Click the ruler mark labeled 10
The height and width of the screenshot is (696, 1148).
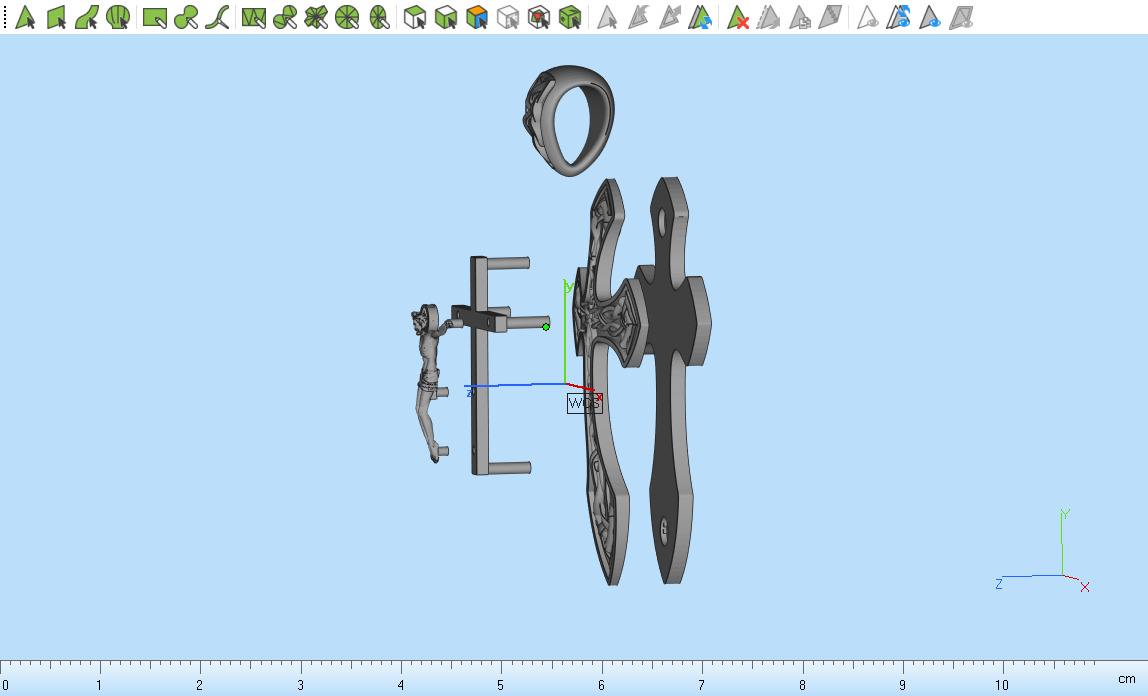click(x=1002, y=685)
